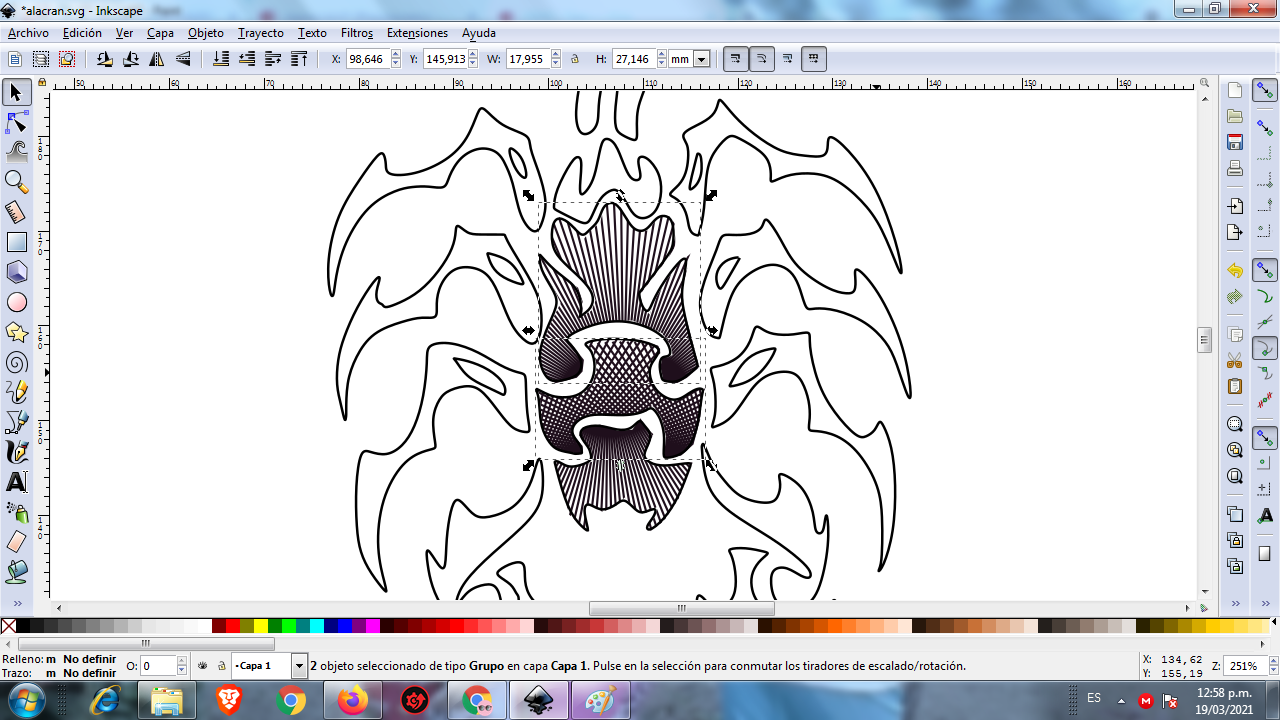Click the opacity O input field

159,665
